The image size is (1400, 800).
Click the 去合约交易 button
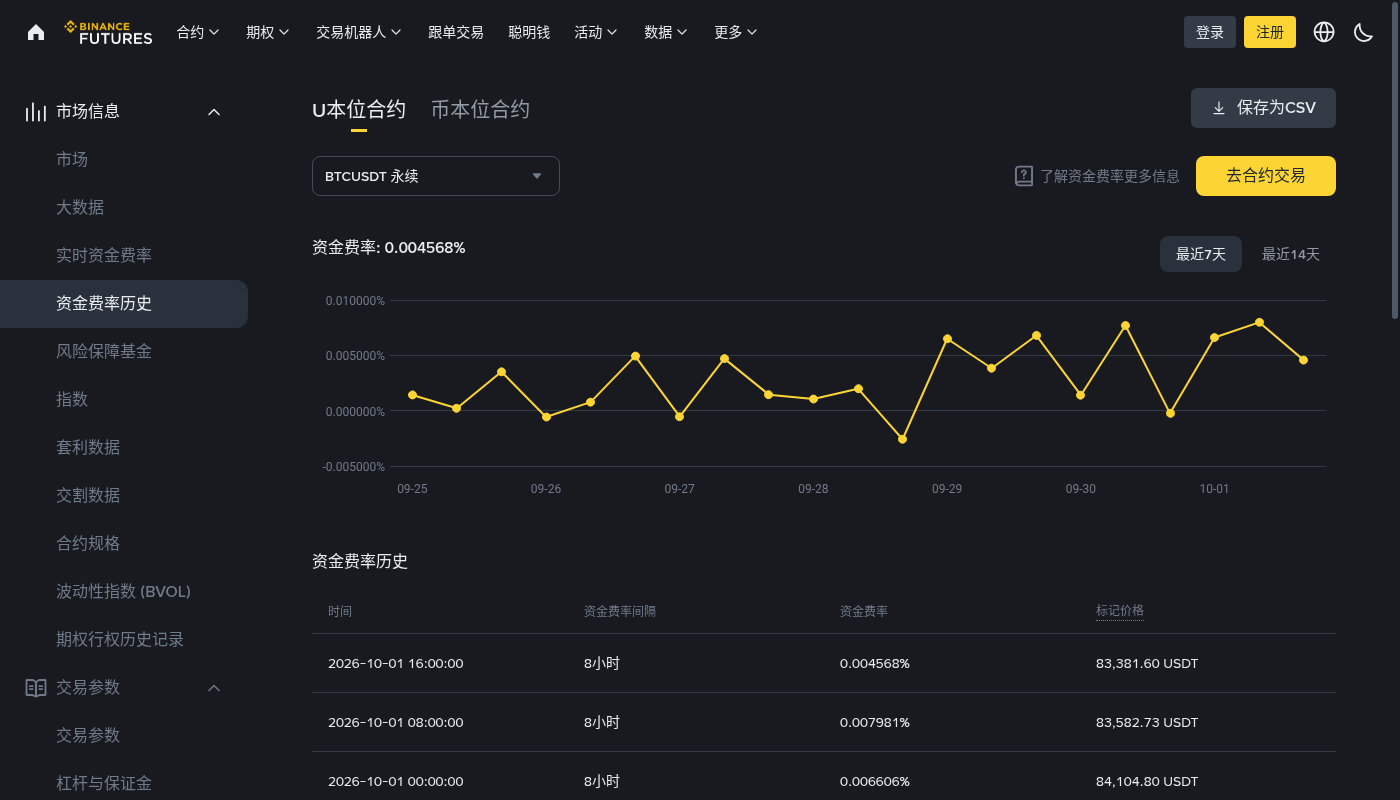point(1266,176)
